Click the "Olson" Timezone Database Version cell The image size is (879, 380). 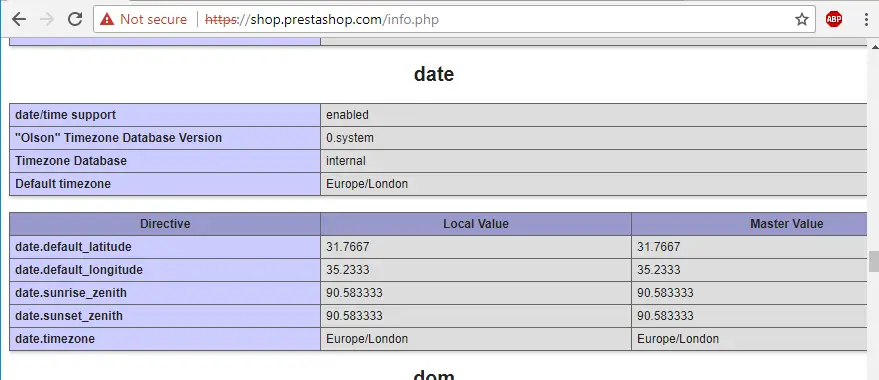point(165,138)
